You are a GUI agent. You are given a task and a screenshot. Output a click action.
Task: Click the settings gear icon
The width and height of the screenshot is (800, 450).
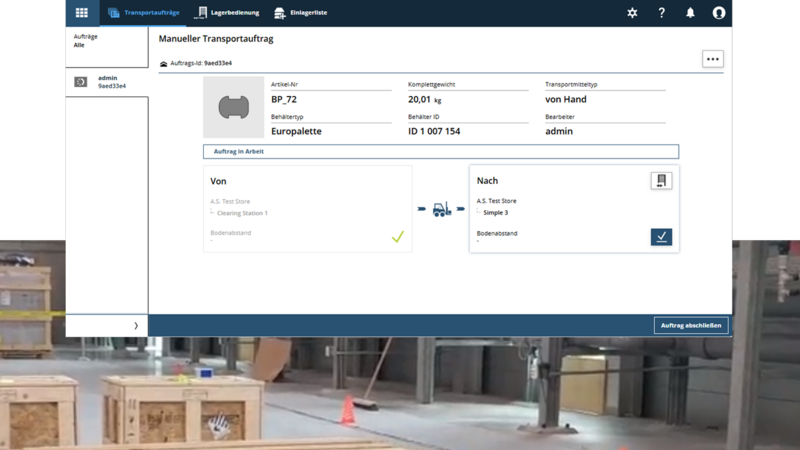632,13
